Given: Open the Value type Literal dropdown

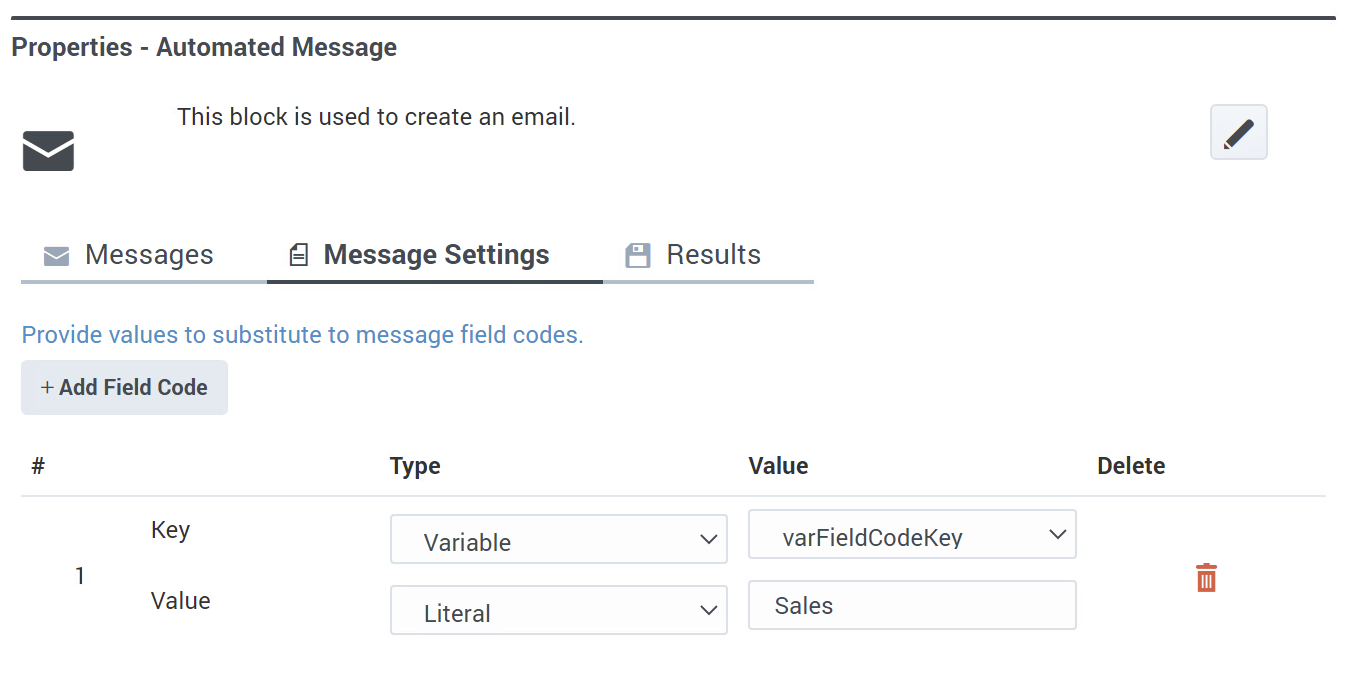Looking at the screenshot, I should point(558,610).
